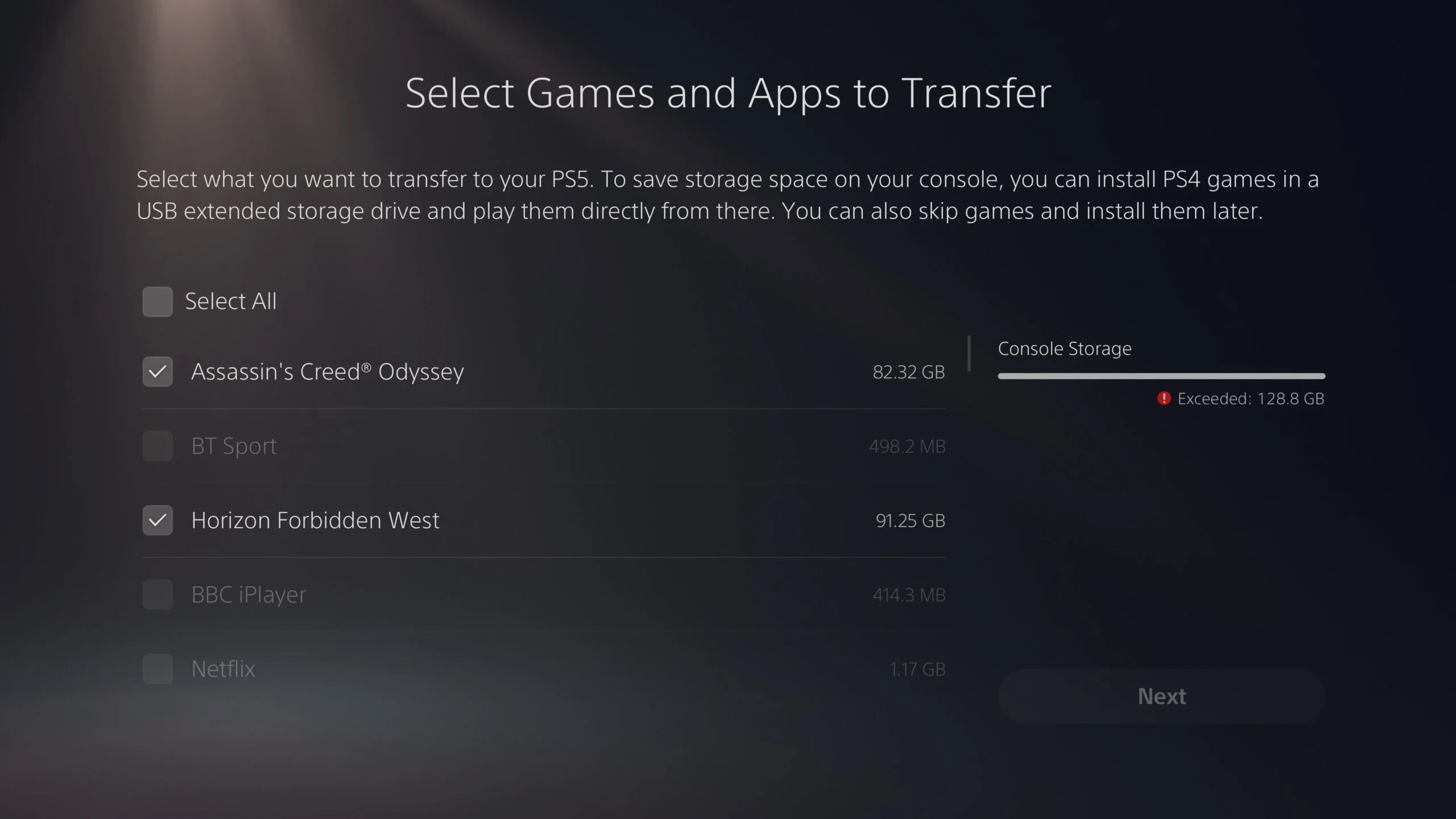Select the Horizon Forbidden West title text
The width and height of the screenshot is (1456, 819).
tap(315, 520)
